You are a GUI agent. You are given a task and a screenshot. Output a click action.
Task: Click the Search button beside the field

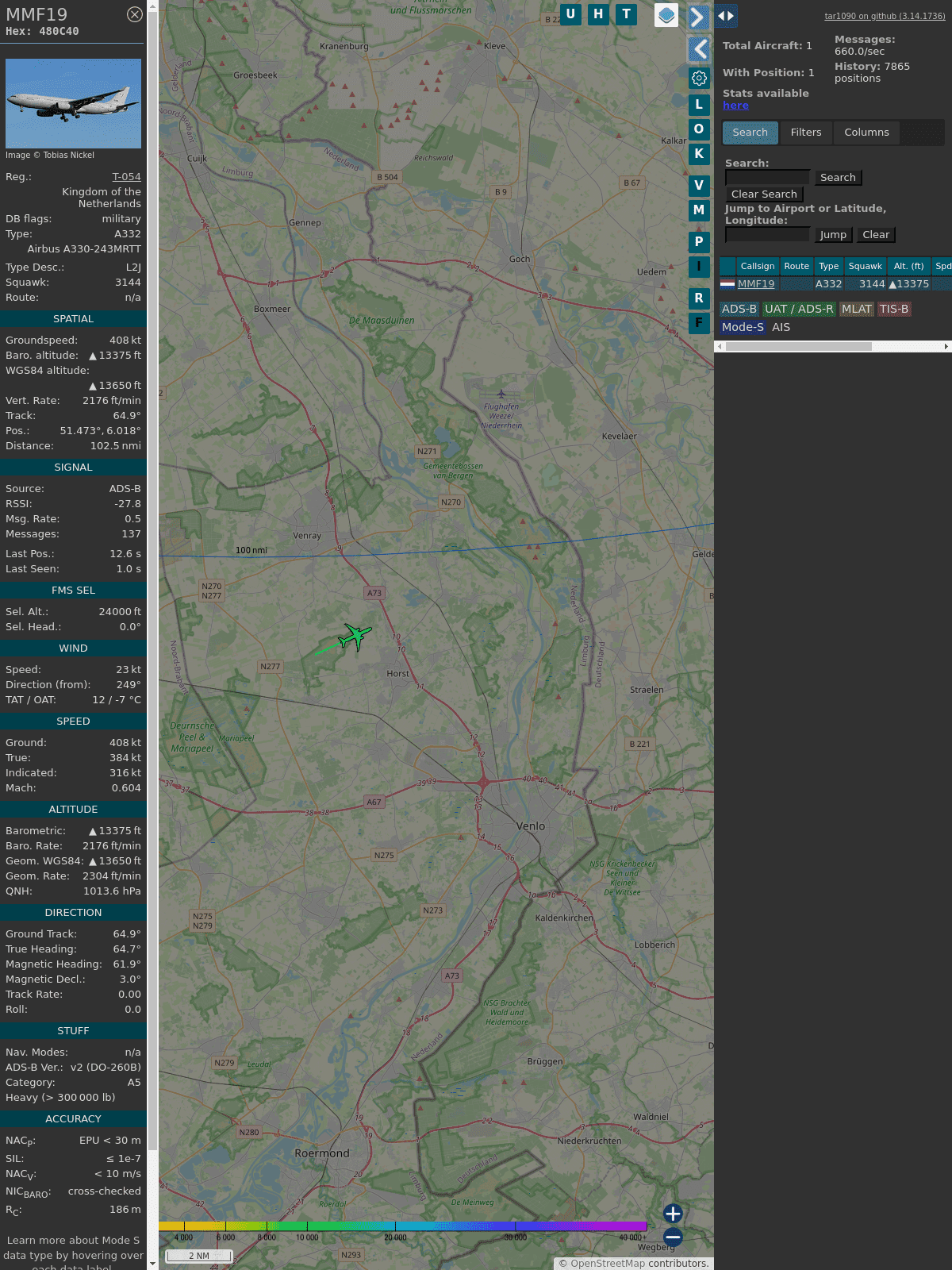838,178
